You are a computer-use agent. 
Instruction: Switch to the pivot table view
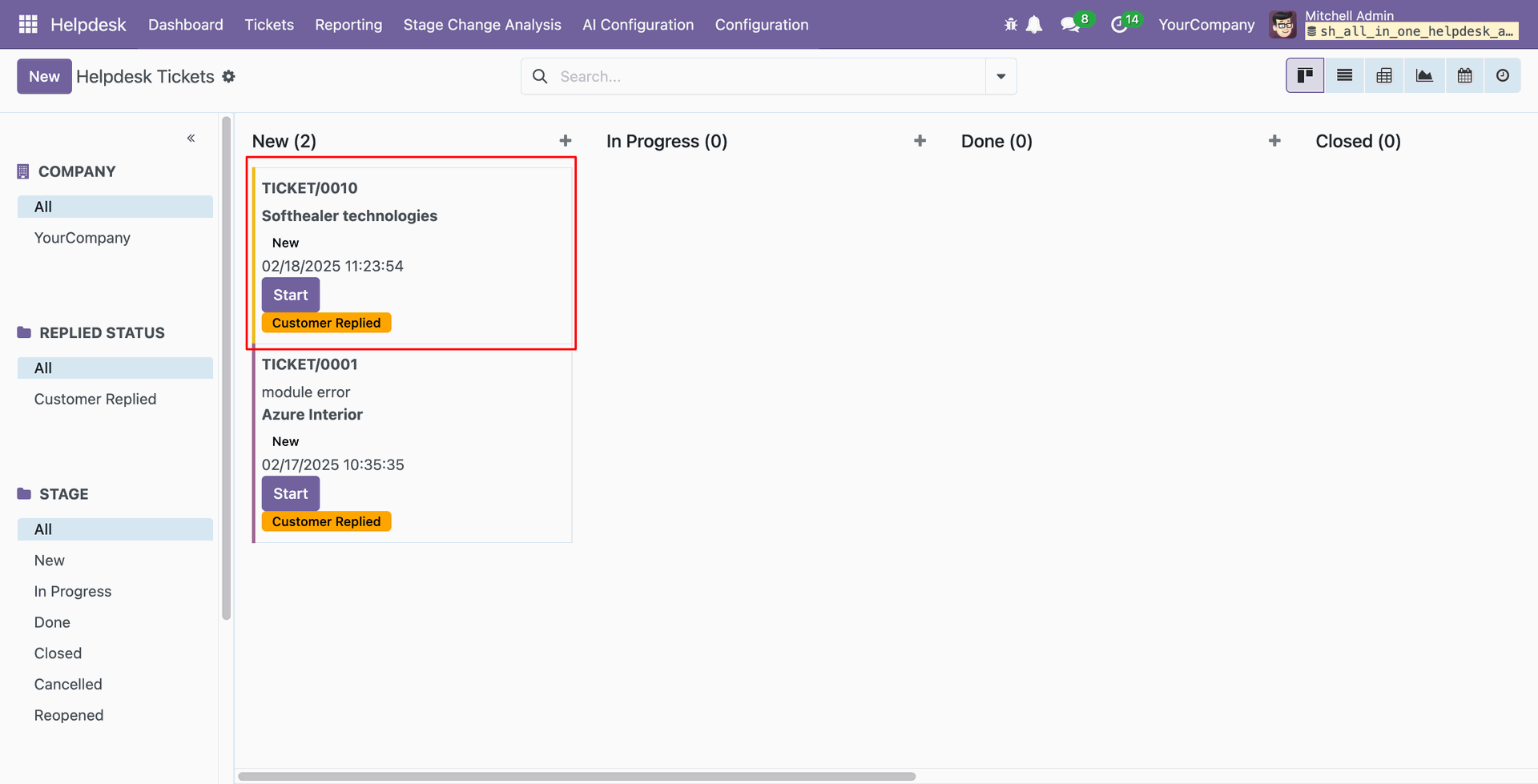tap(1384, 75)
